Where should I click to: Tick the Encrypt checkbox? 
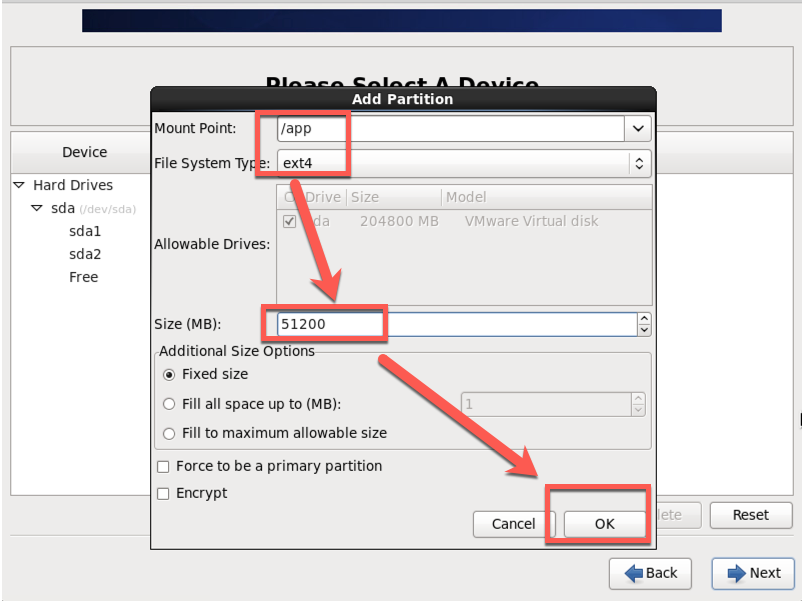pyautogui.click(x=163, y=493)
